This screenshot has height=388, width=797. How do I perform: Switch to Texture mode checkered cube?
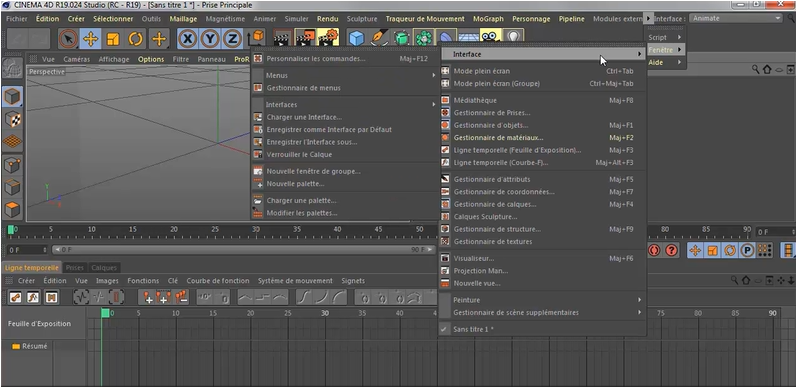pyautogui.click(x=12, y=120)
